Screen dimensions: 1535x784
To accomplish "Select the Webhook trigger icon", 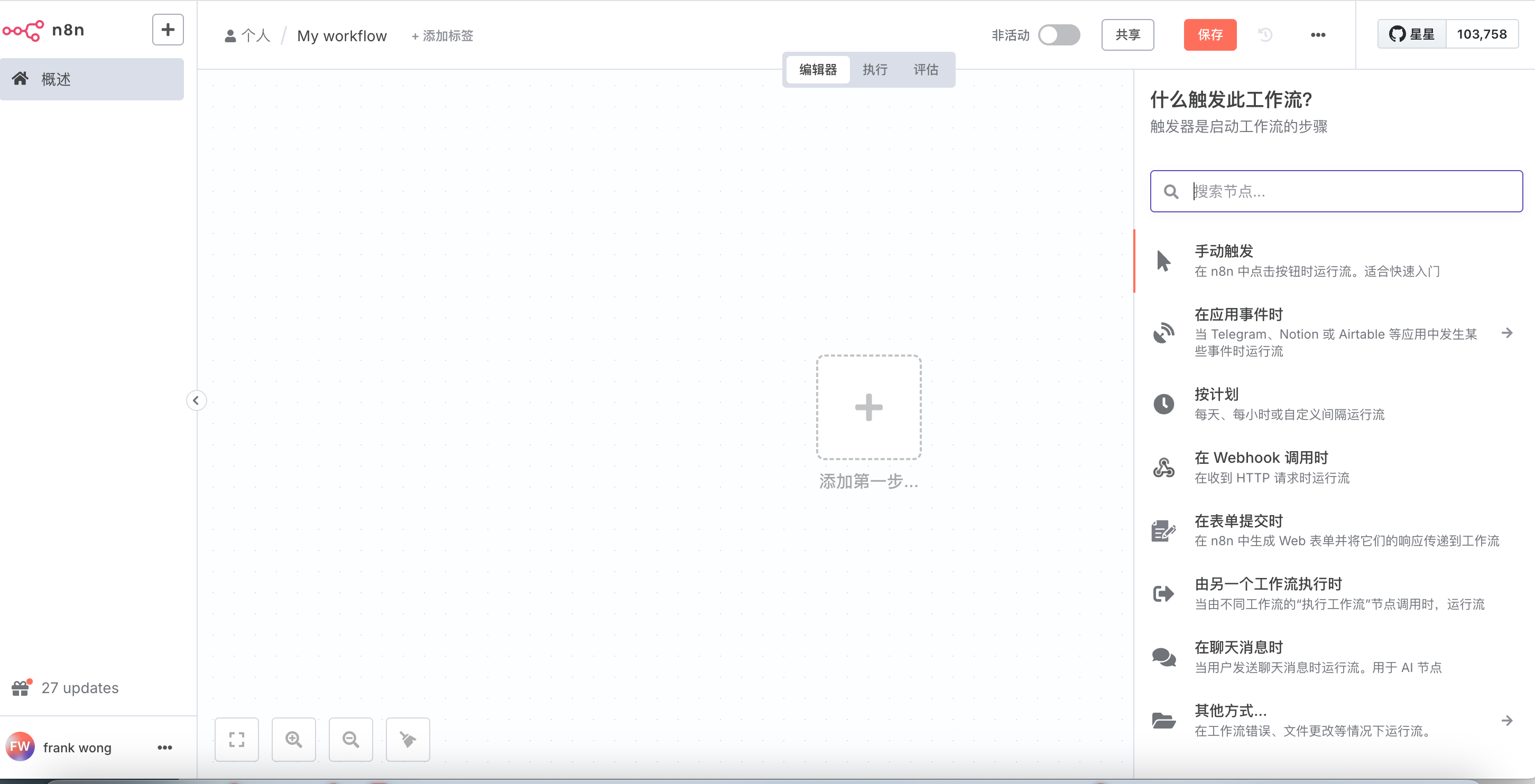I will click(1164, 468).
